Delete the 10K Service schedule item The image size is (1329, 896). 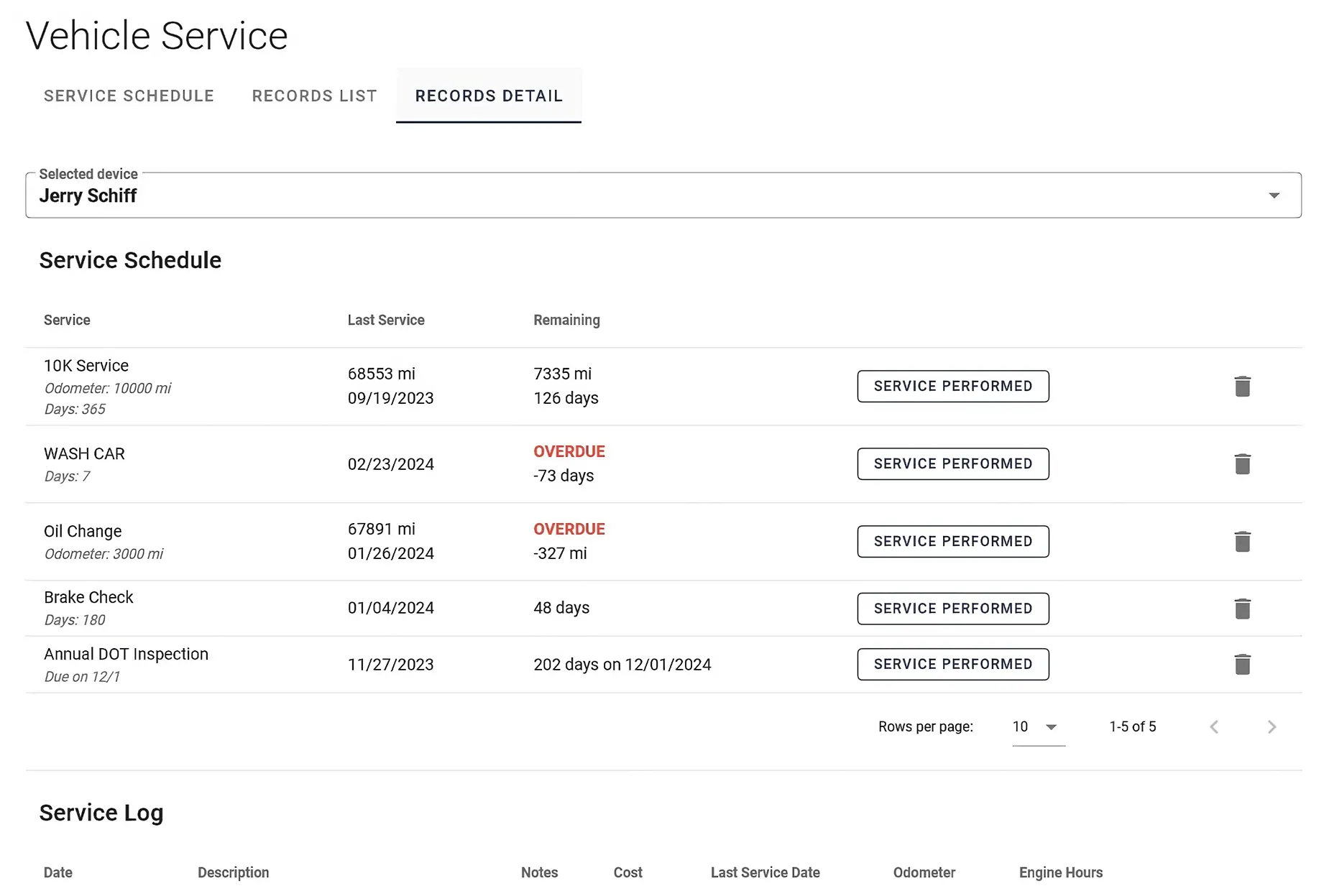tap(1243, 386)
